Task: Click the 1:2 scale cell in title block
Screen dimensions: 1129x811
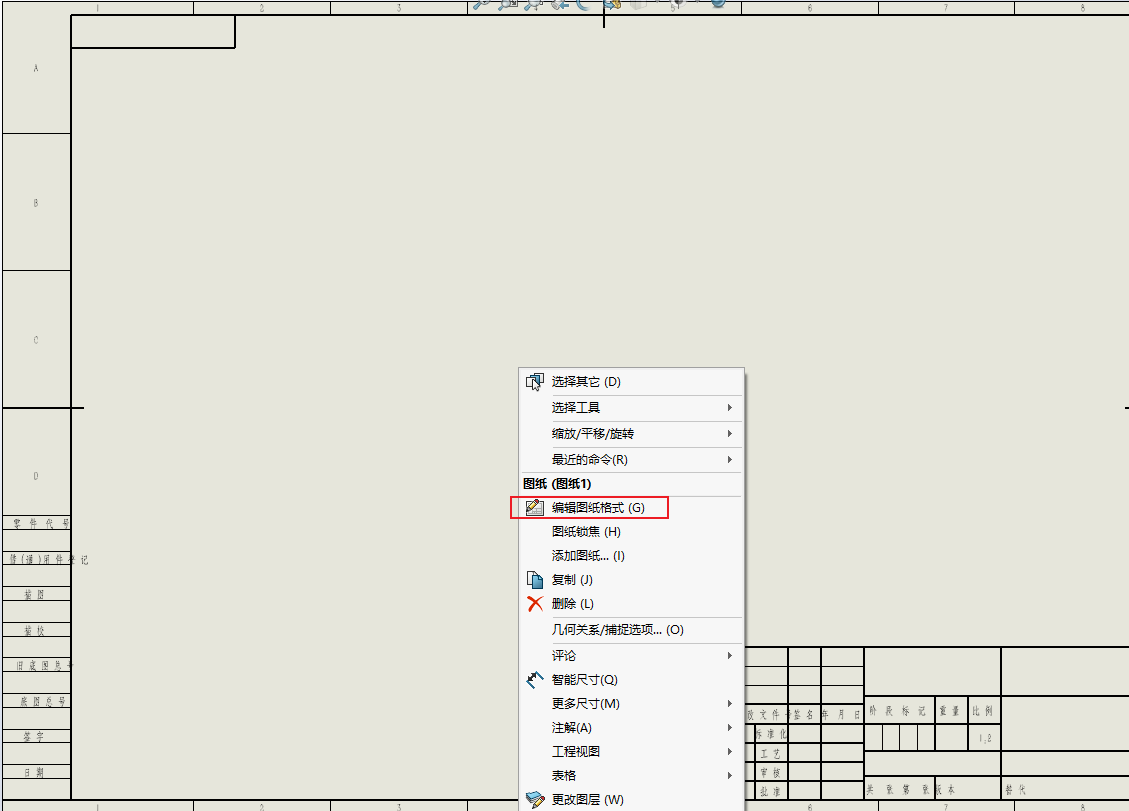Action: (986, 739)
